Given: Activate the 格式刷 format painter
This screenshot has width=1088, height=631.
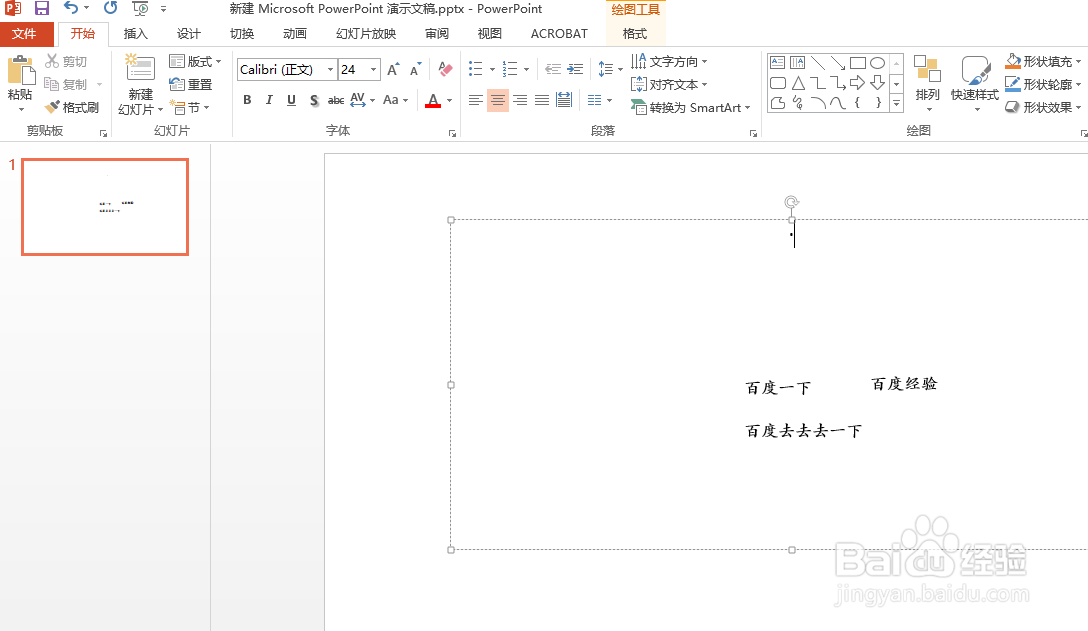Looking at the screenshot, I should tap(72, 108).
